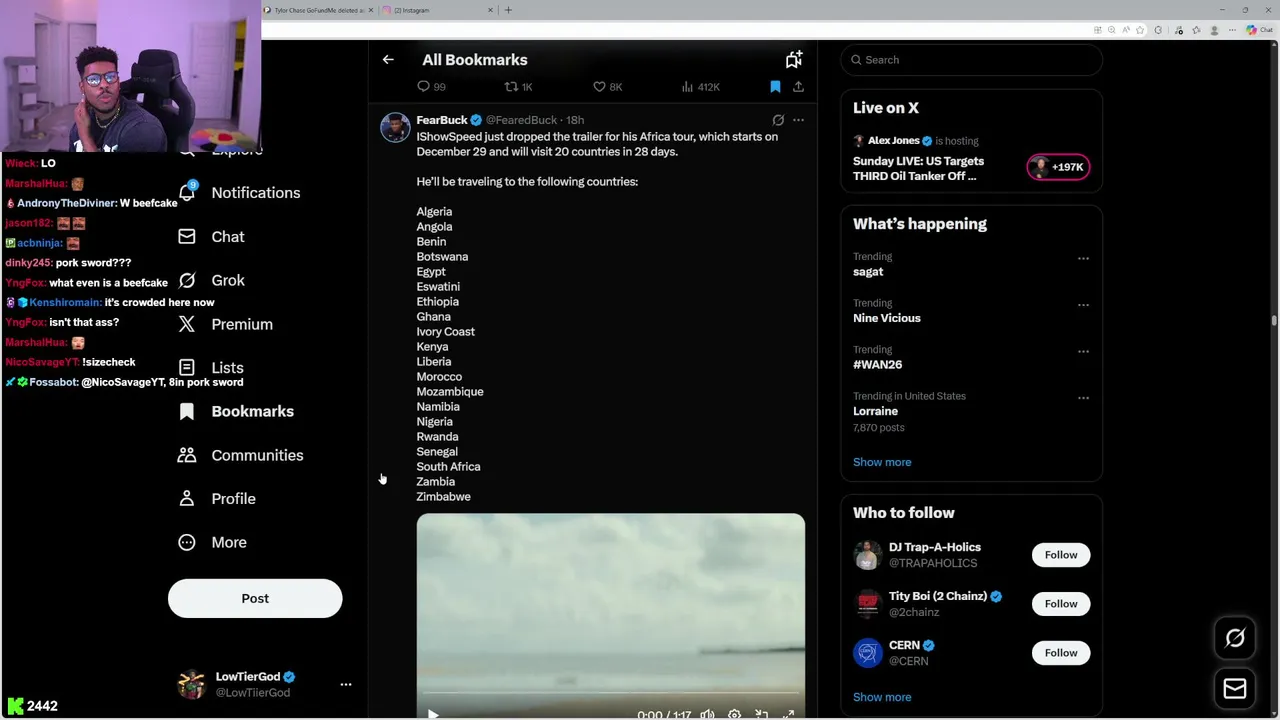
Task: Open more options on FearBuck post
Action: tap(798, 120)
